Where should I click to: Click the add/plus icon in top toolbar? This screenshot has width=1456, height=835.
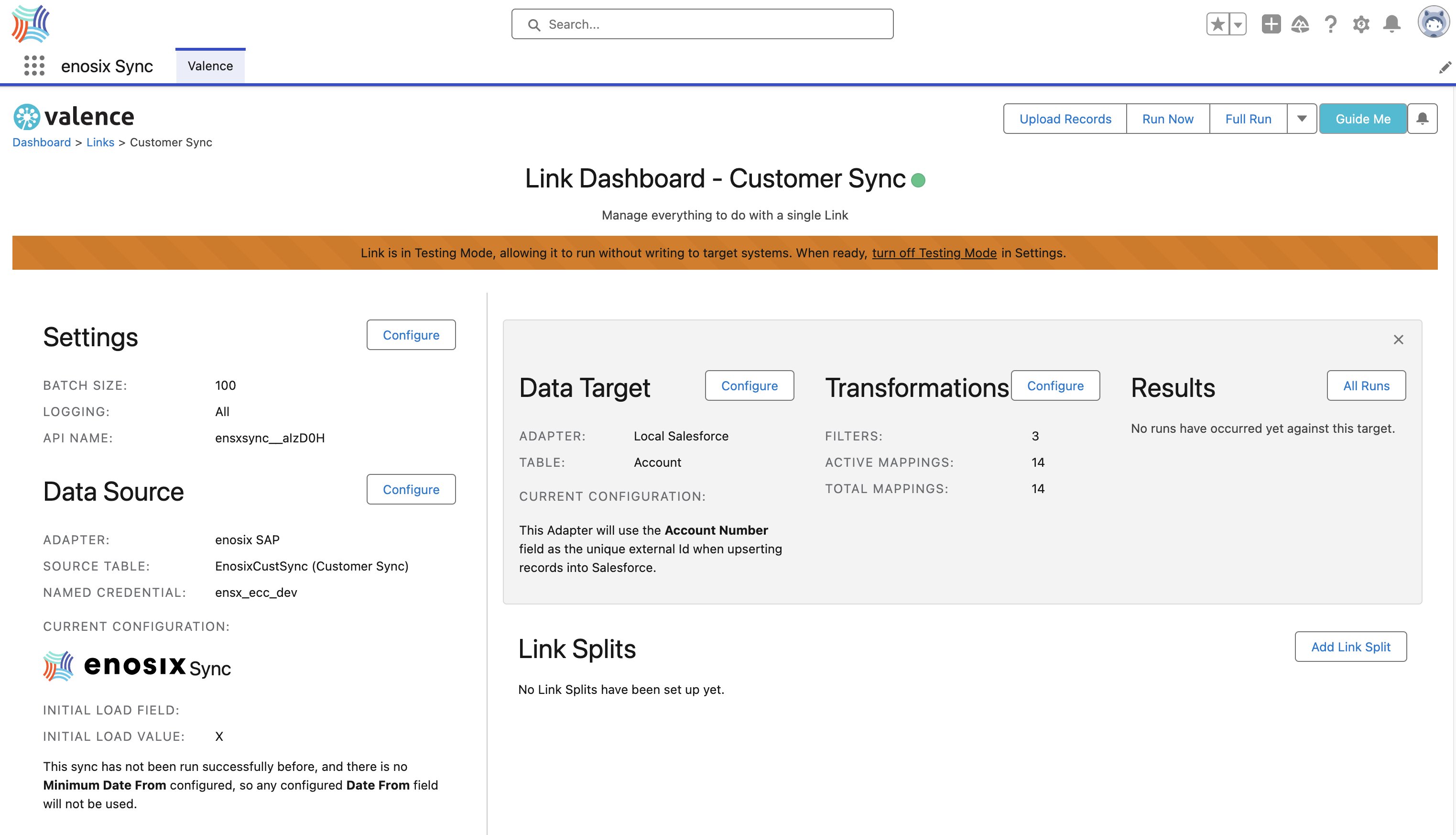point(1270,24)
